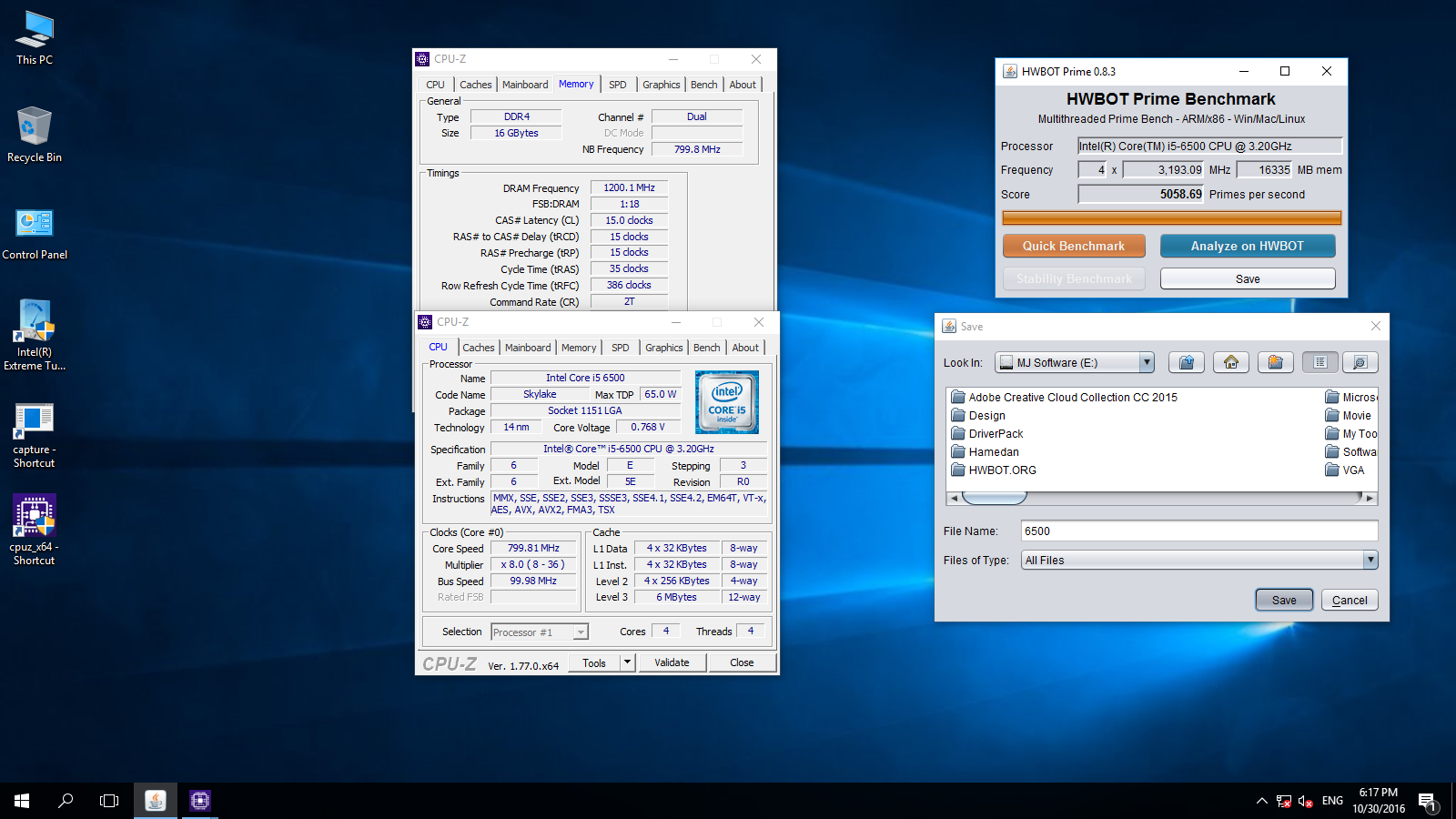Select the My Tools folder in file list
1456x819 pixels.
tap(1351, 433)
